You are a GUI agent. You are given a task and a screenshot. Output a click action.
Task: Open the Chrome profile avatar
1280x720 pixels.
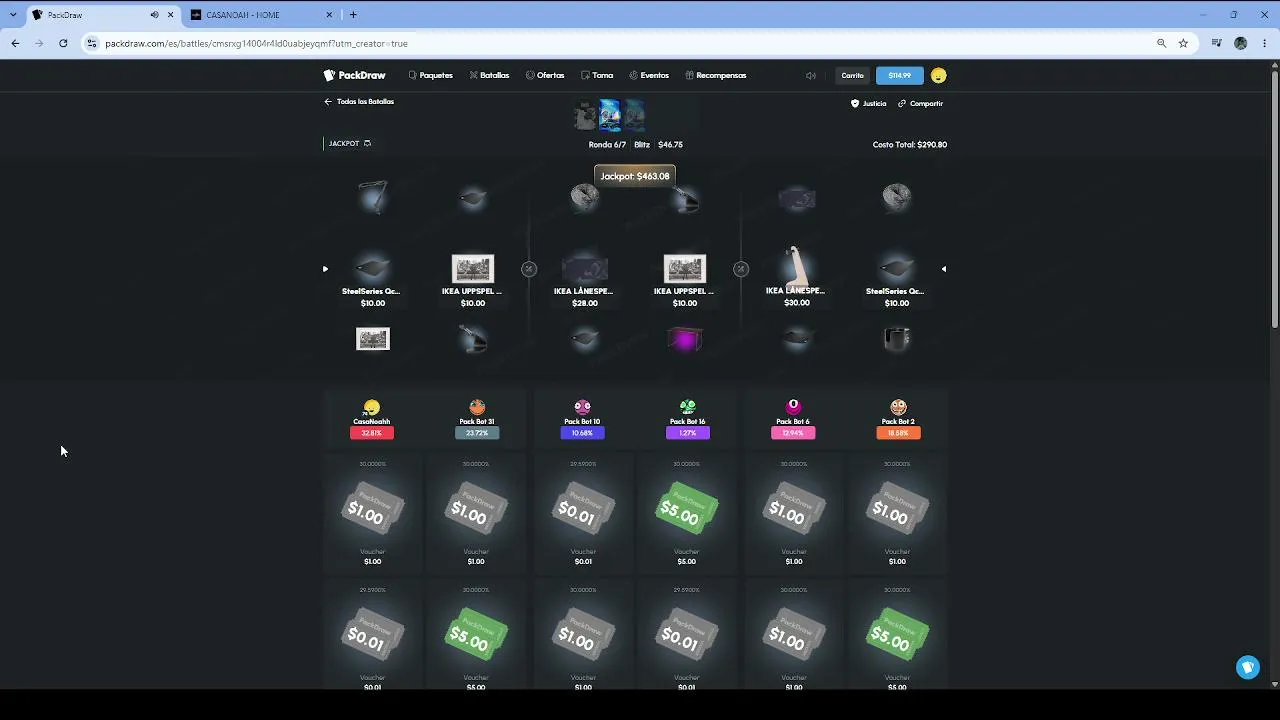[1241, 43]
